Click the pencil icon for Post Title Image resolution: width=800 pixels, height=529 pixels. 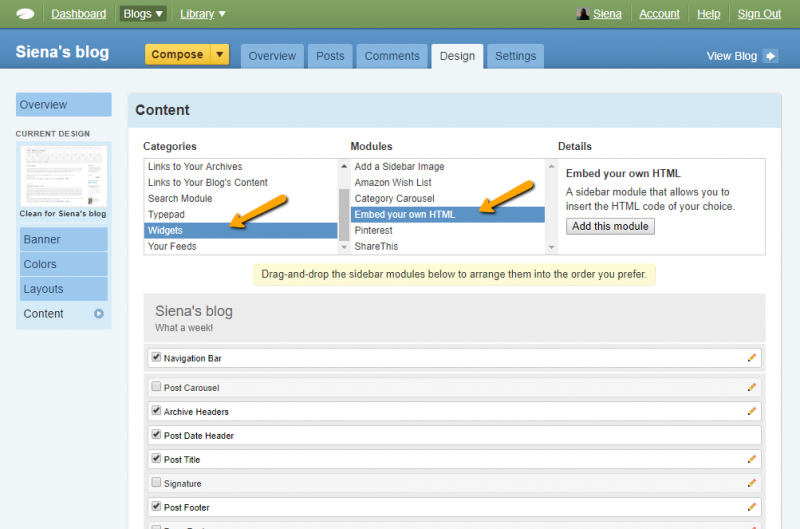point(752,459)
